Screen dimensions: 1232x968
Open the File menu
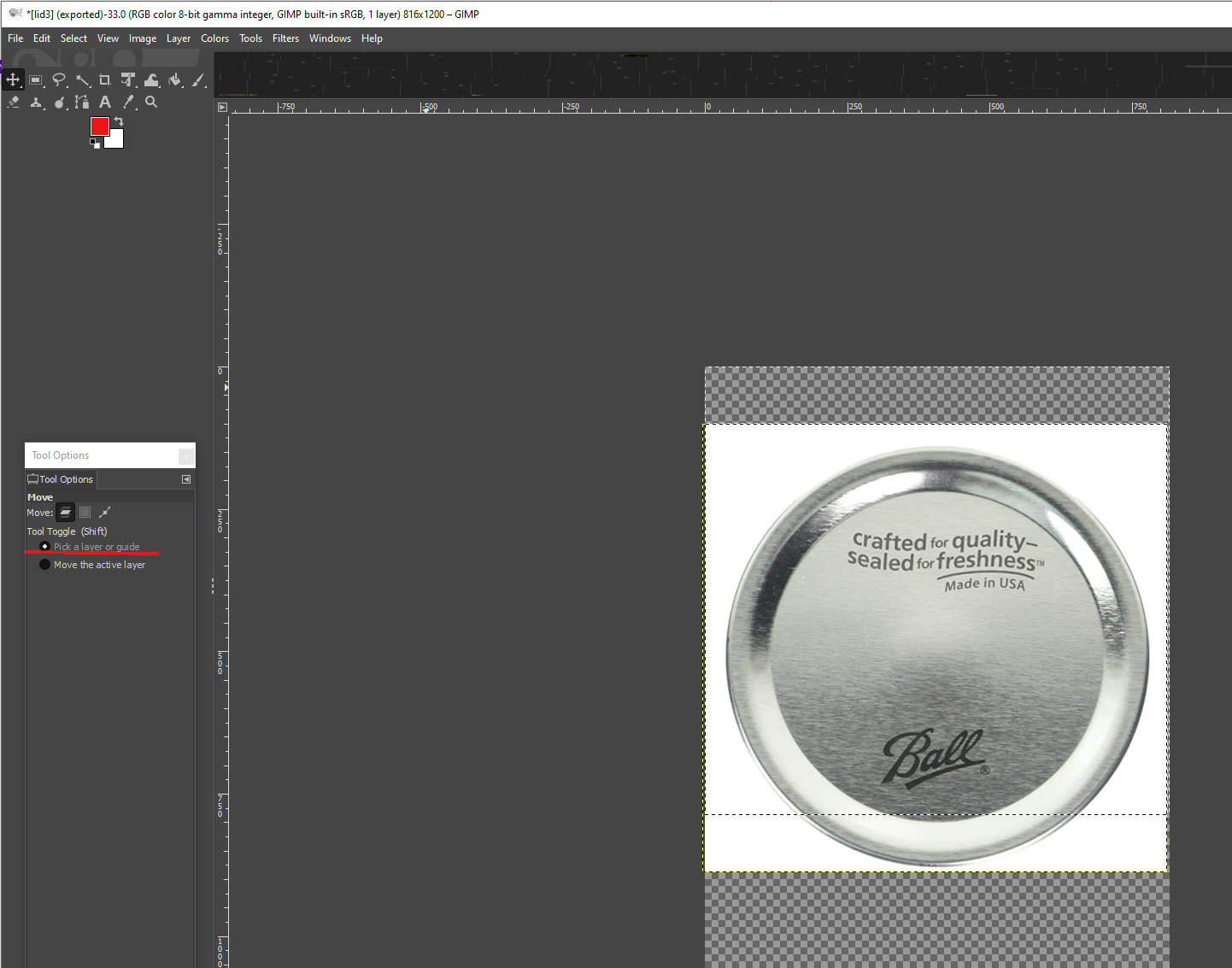pyautogui.click(x=15, y=38)
